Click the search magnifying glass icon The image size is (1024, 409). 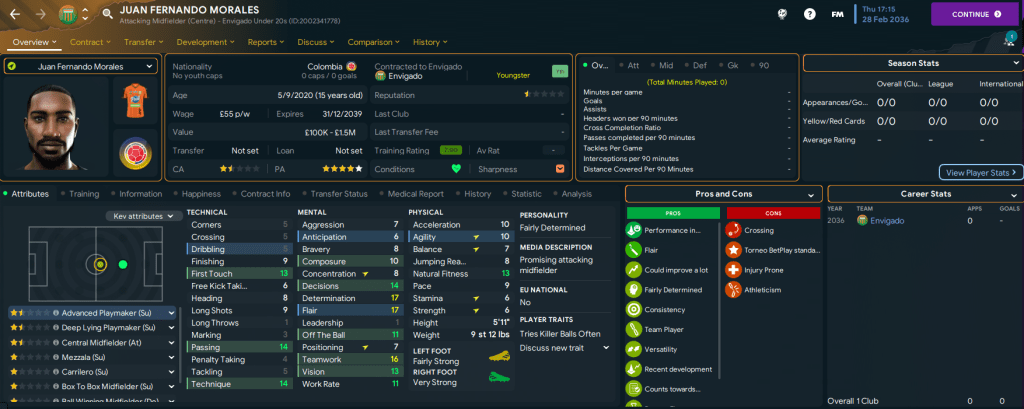click(120, 15)
